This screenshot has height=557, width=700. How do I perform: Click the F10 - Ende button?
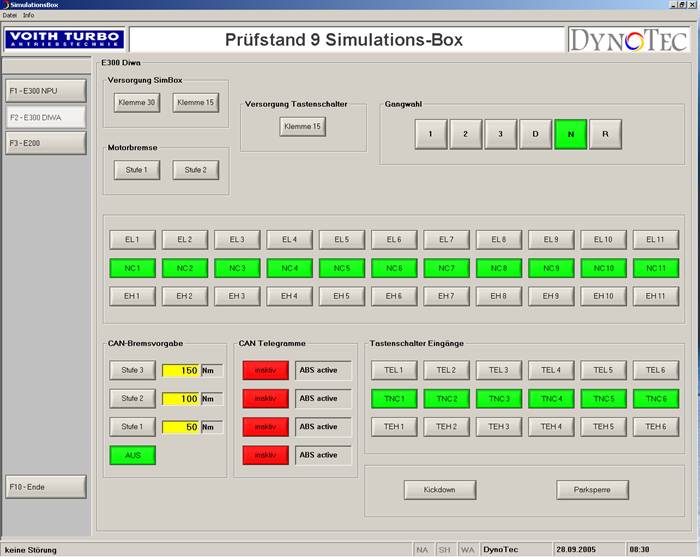point(45,487)
